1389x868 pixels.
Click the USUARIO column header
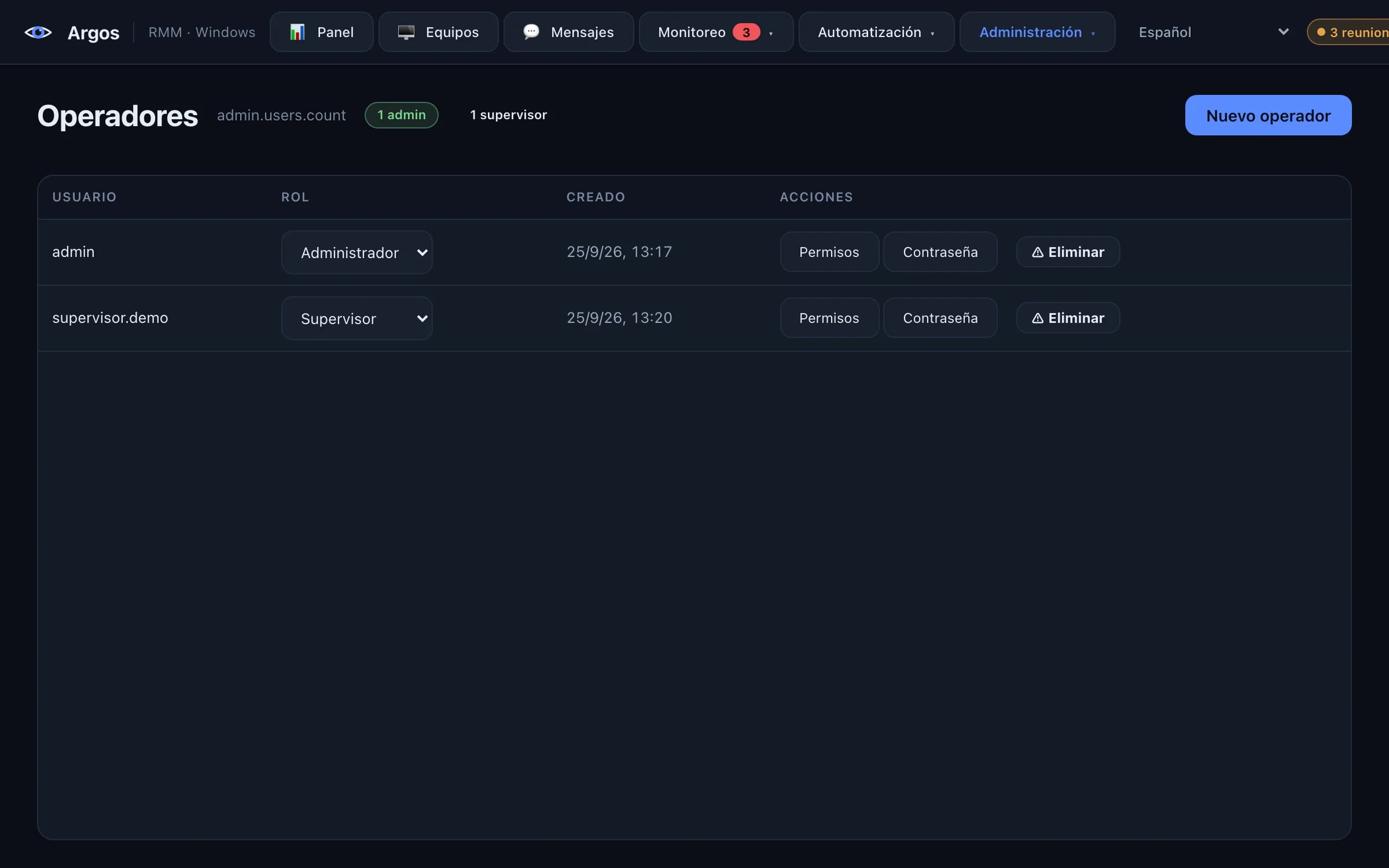pos(84,197)
